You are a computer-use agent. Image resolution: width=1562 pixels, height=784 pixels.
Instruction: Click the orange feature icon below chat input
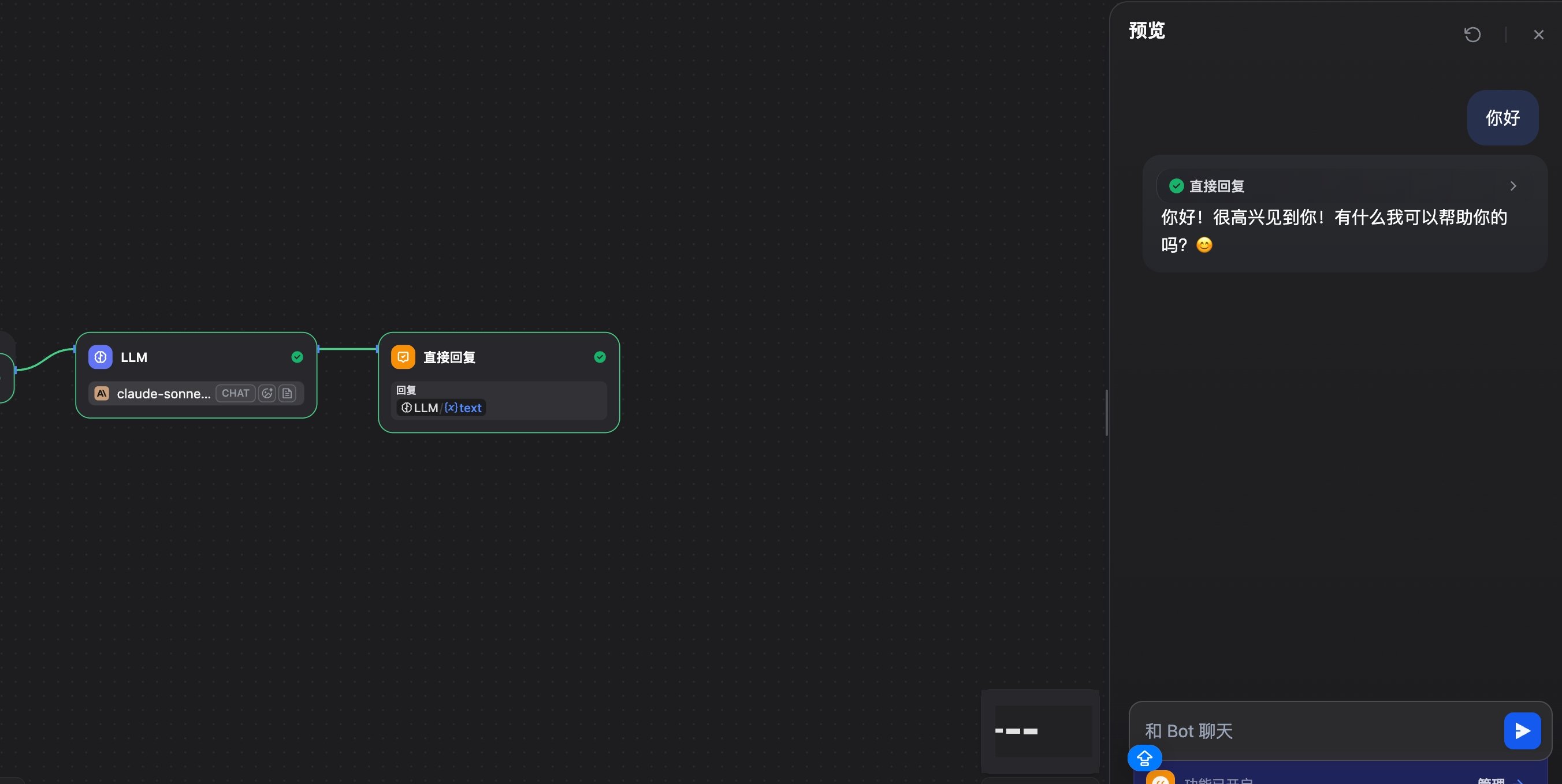(1160, 778)
